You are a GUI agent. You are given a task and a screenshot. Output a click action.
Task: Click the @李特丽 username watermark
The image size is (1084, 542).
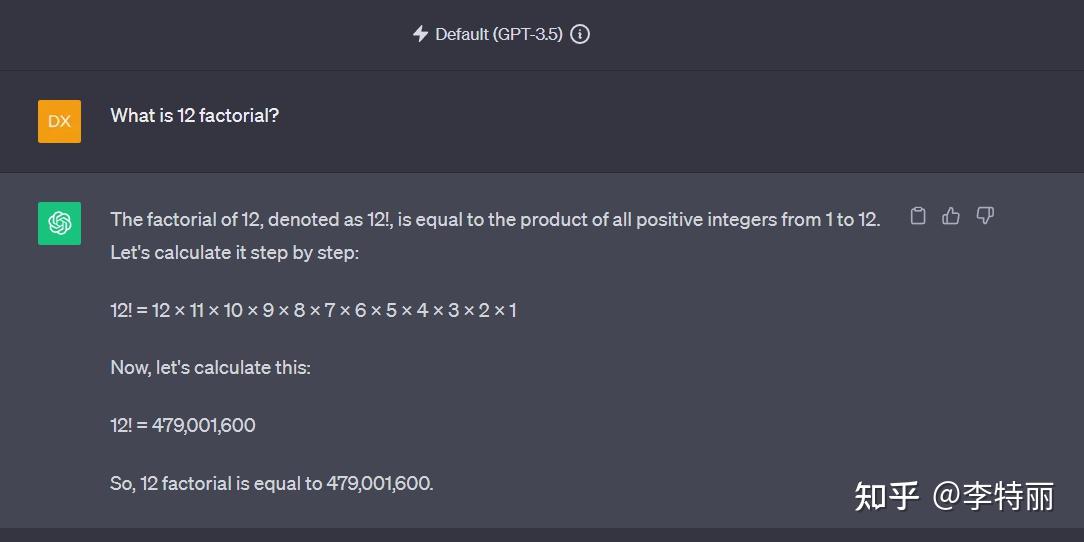[994, 496]
